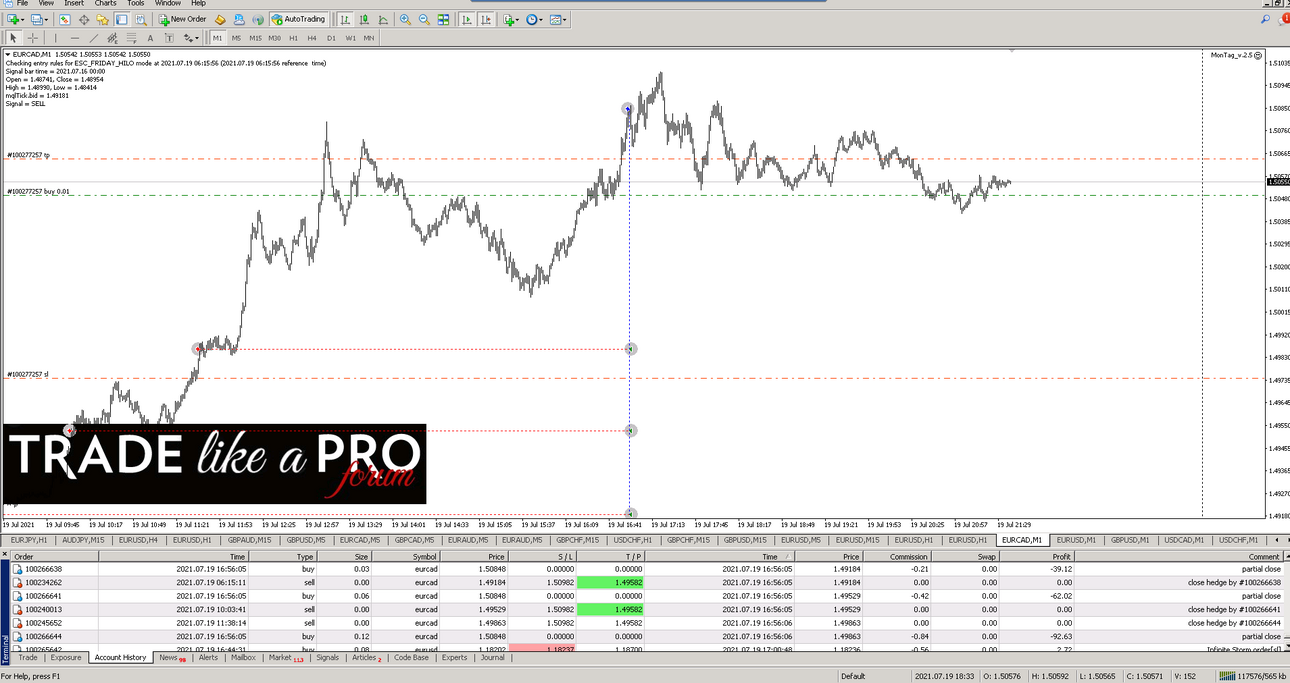Open the Tools menu
1290x683 pixels.
tap(136, 4)
